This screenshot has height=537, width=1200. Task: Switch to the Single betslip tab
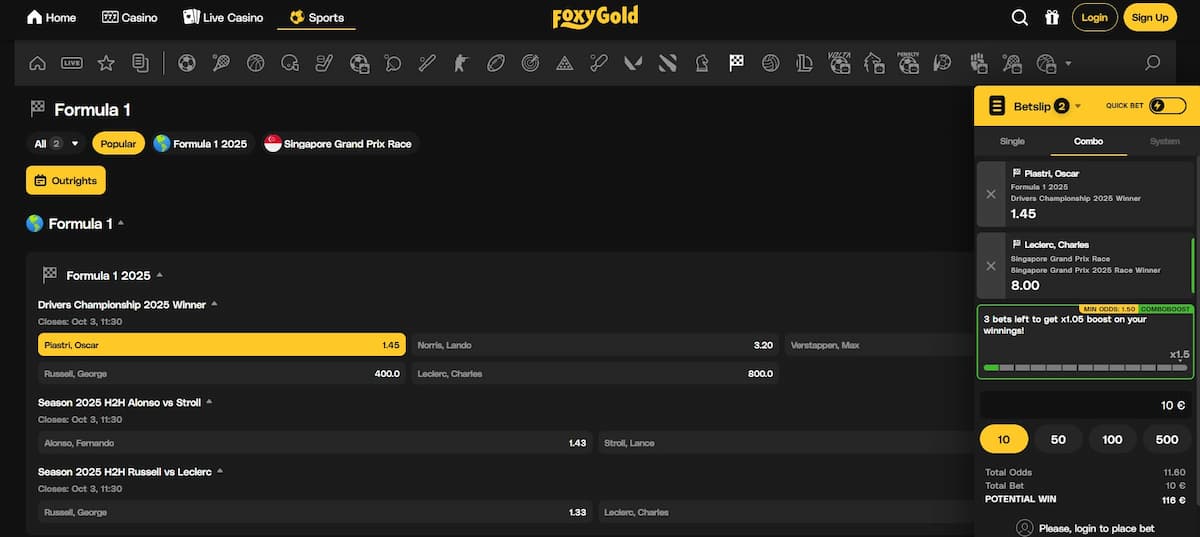tap(1012, 142)
